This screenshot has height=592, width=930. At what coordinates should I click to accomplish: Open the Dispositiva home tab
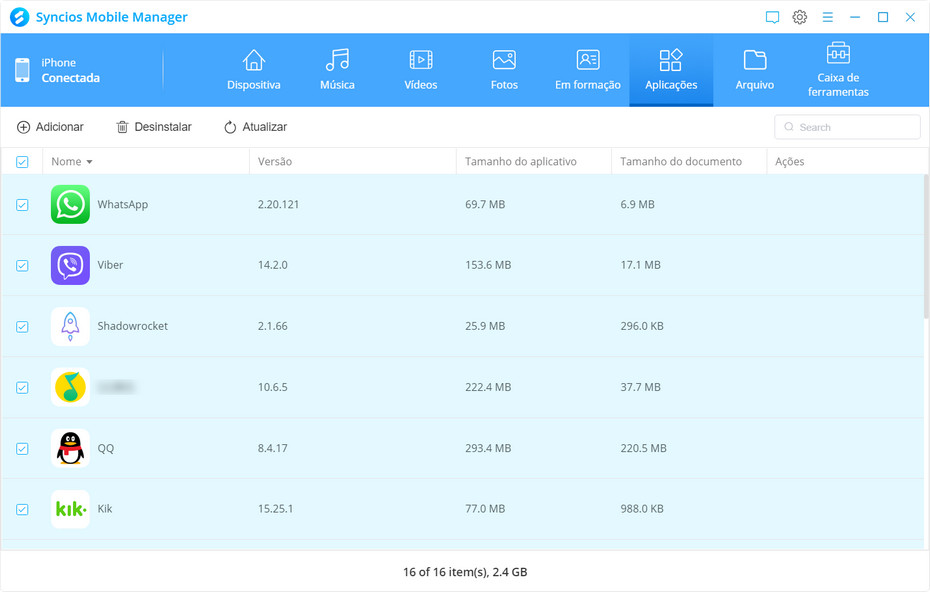pos(253,70)
